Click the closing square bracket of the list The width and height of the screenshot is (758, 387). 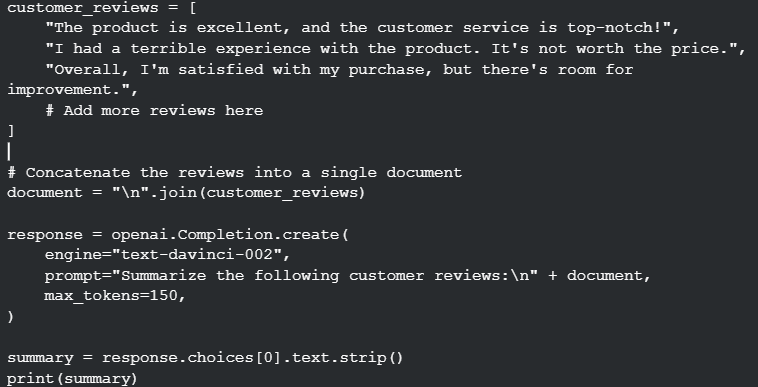11,131
